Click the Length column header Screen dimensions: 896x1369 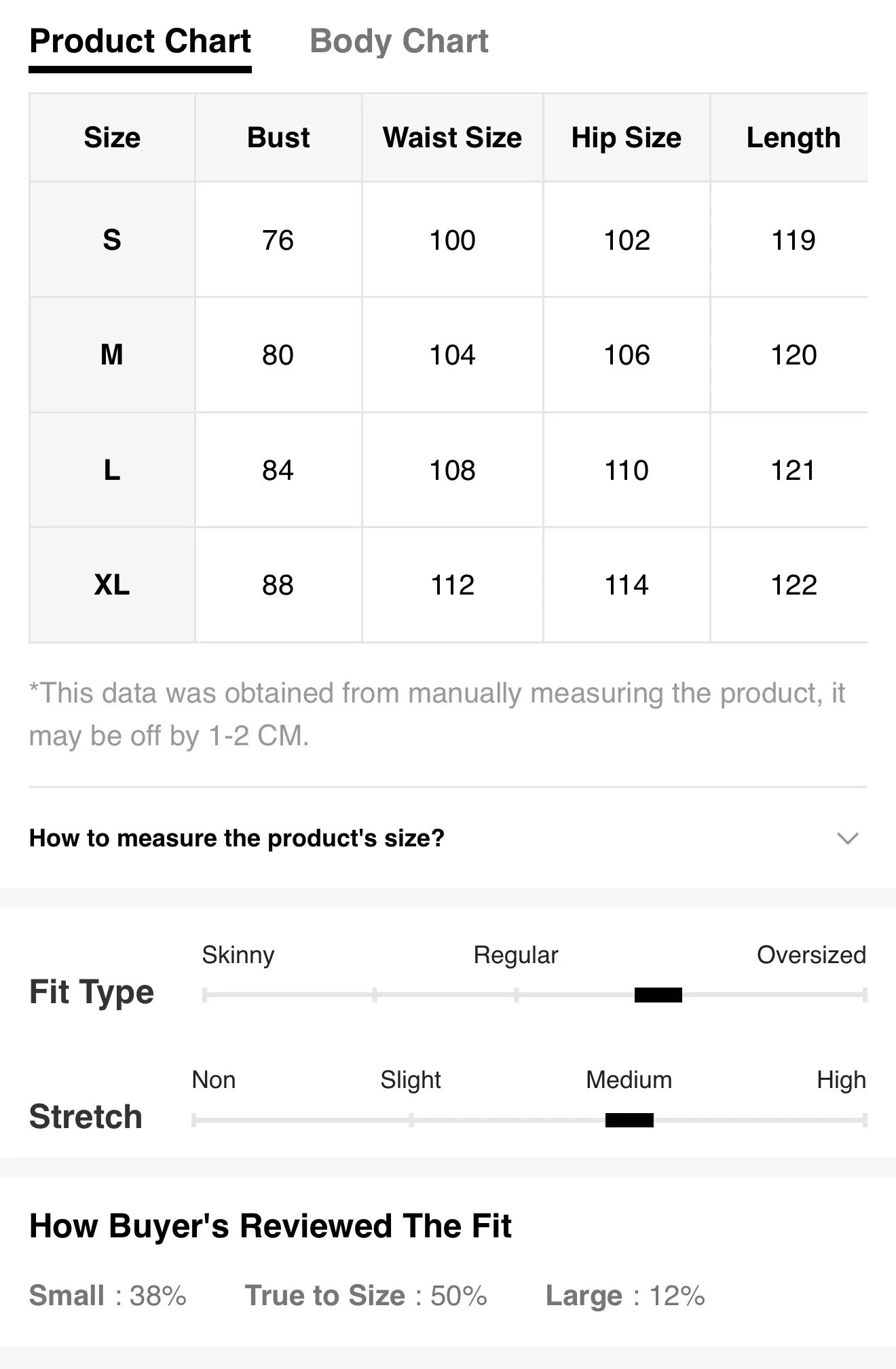click(x=793, y=138)
